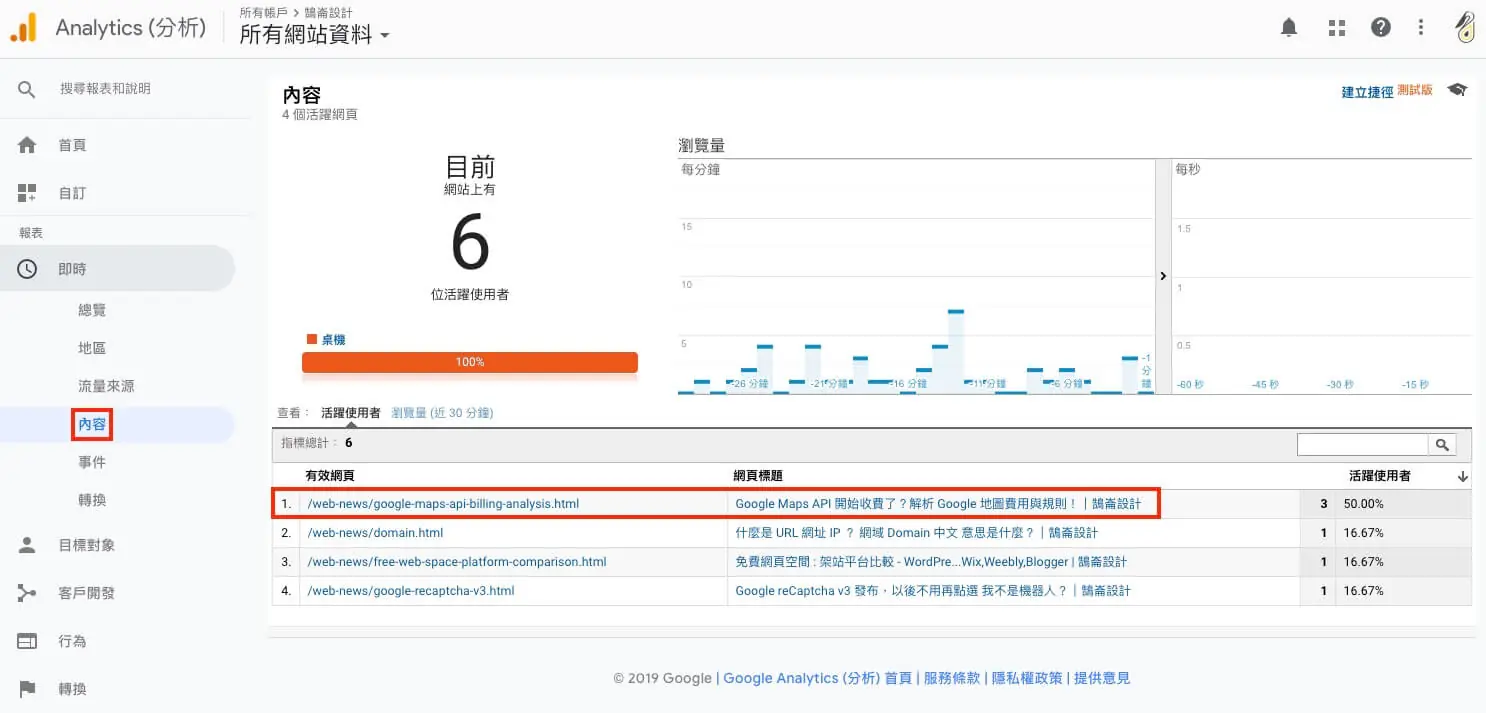The width and height of the screenshot is (1486, 713).
Task: Open the Google apps grid
Action: pyautogui.click(x=1337, y=28)
